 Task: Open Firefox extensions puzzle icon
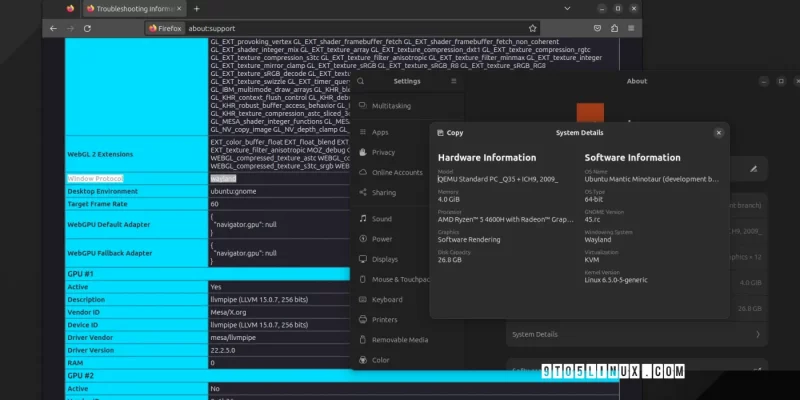pos(614,29)
